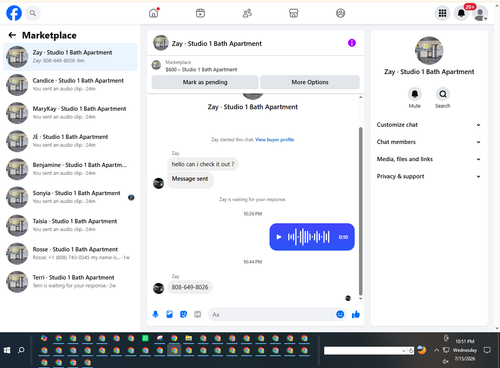Click the 'Message sent' bubble
This screenshot has height=368, width=500.
tap(190, 179)
